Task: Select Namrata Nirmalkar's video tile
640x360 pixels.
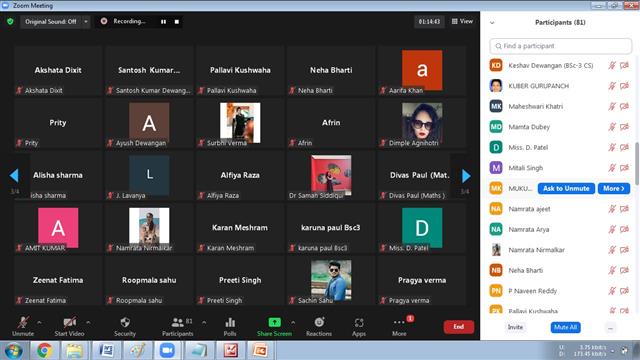Action: tap(149, 228)
